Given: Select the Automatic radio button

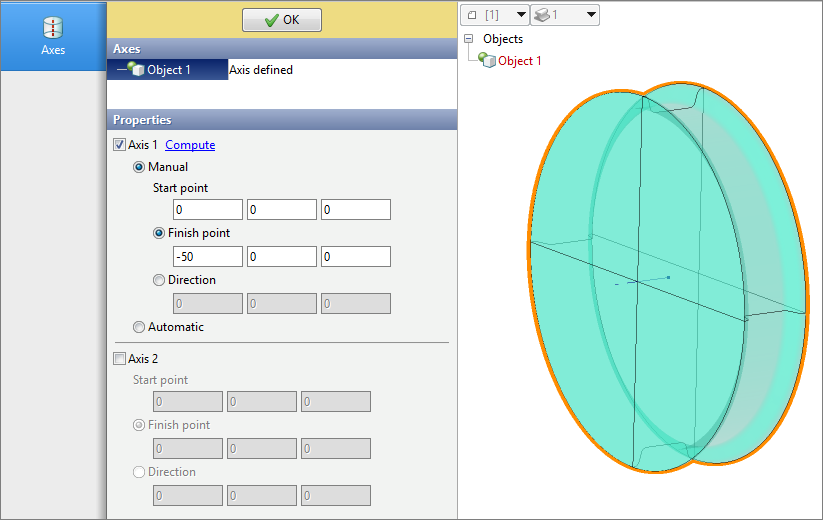Looking at the screenshot, I should pyautogui.click(x=140, y=327).
